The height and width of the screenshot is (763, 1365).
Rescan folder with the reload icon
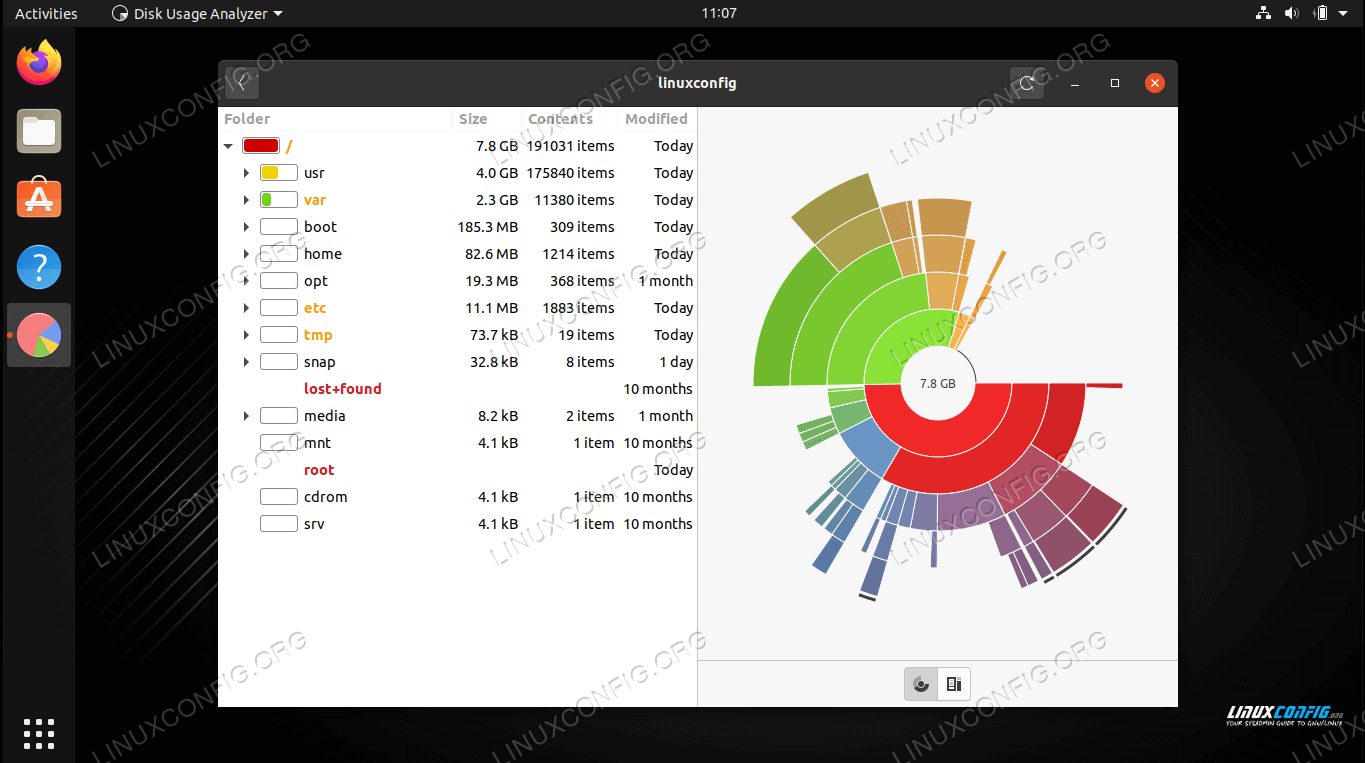tap(1027, 83)
